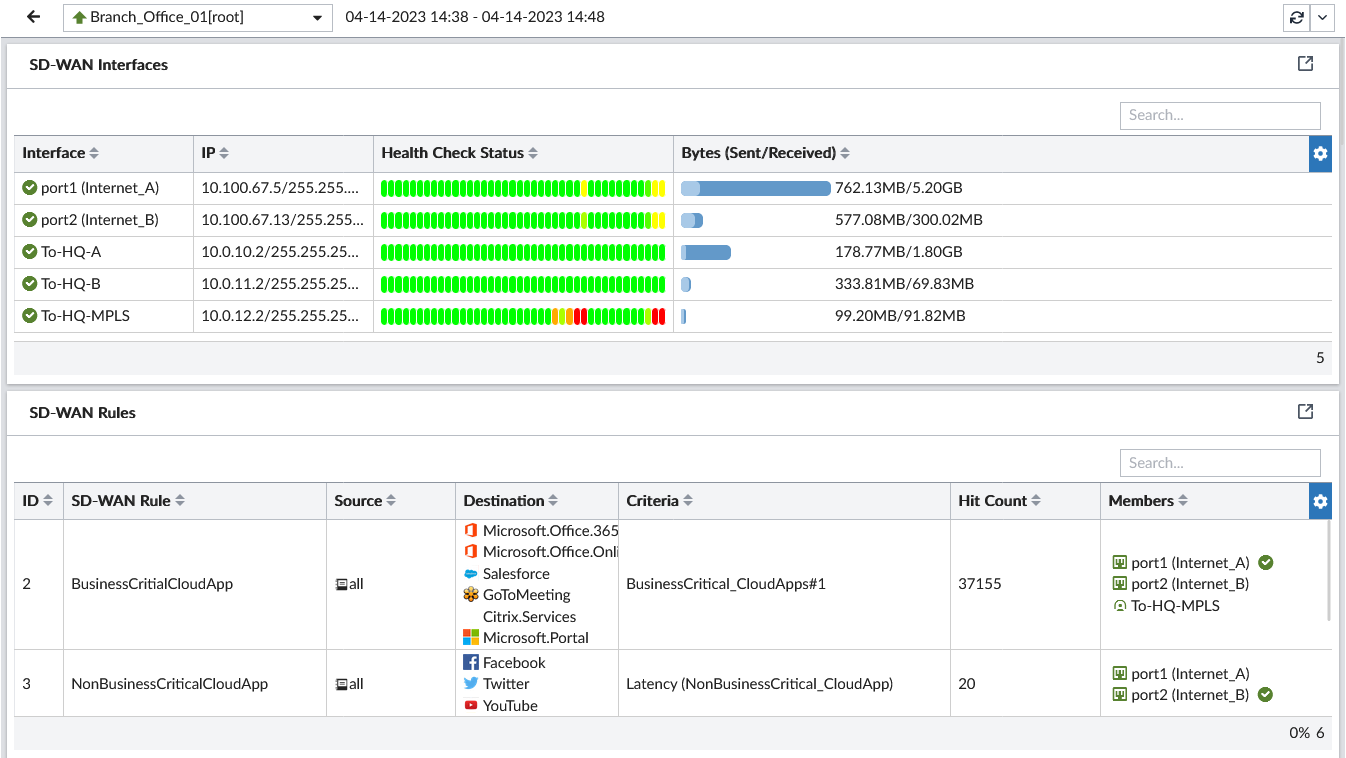
Task: Click the back arrow at top left
Action: click(x=33, y=17)
